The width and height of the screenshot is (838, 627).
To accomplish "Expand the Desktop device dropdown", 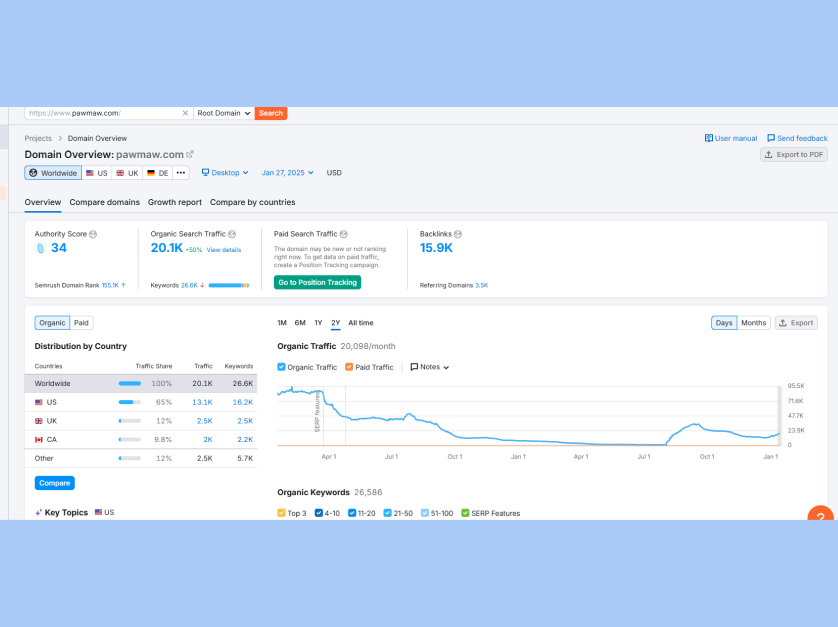I will tap(225, 173).
